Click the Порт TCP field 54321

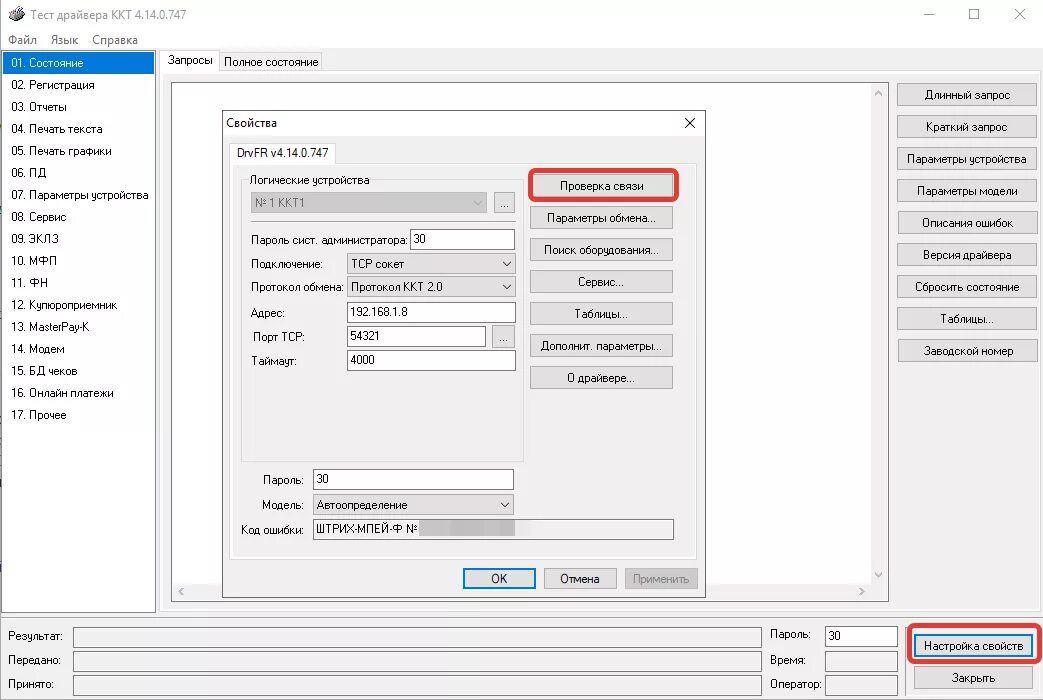tap(416, 336)
